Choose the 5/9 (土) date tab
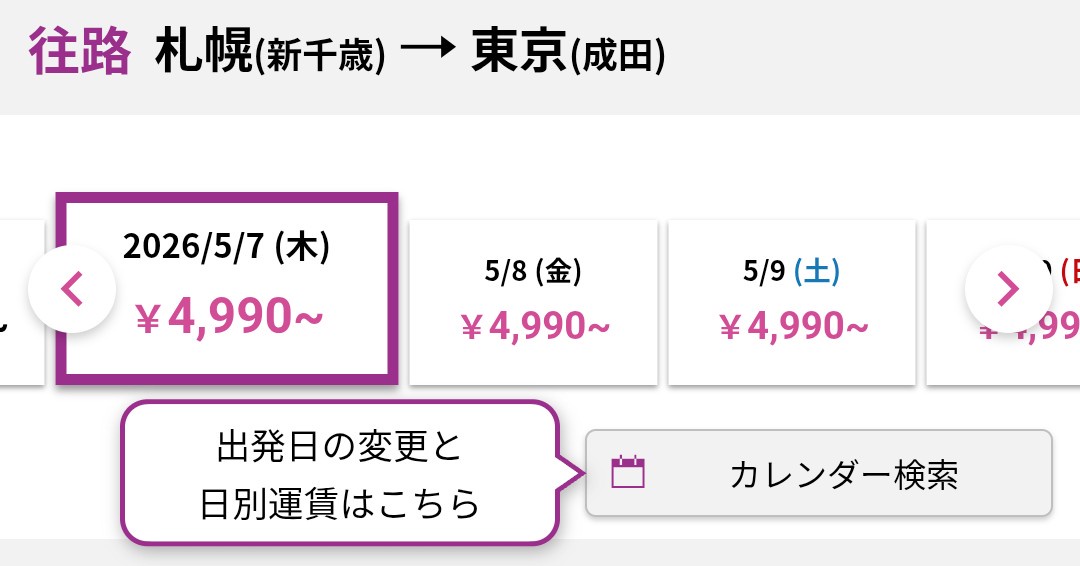 [x=792, y=302]
